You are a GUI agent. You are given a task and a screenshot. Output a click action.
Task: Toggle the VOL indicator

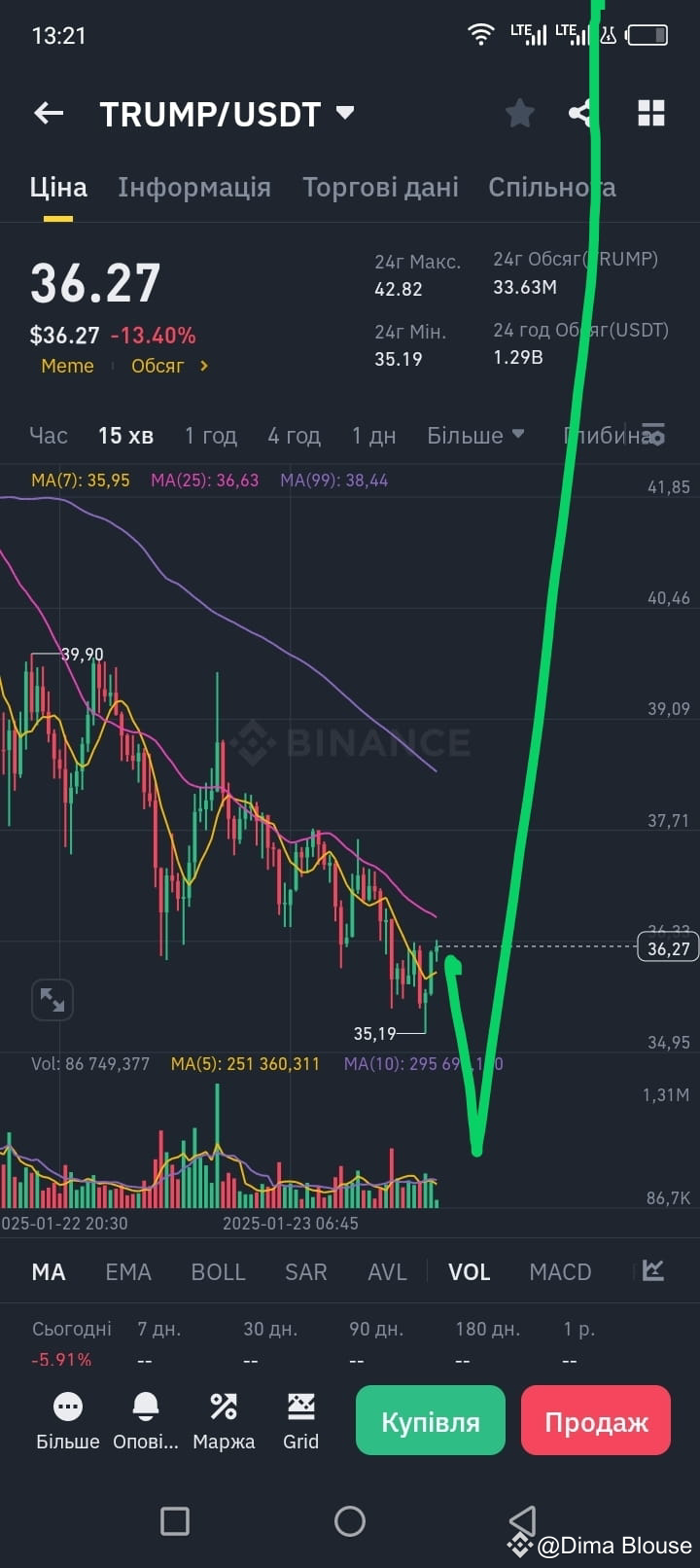[x=469, y=1271]
